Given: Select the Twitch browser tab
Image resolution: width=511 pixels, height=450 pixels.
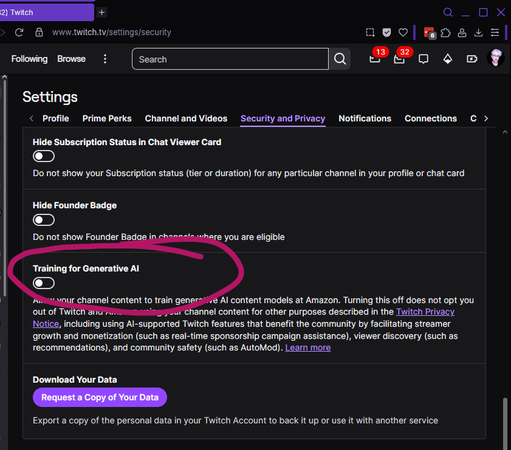Looking at the screenshot, I should (47, 13).
